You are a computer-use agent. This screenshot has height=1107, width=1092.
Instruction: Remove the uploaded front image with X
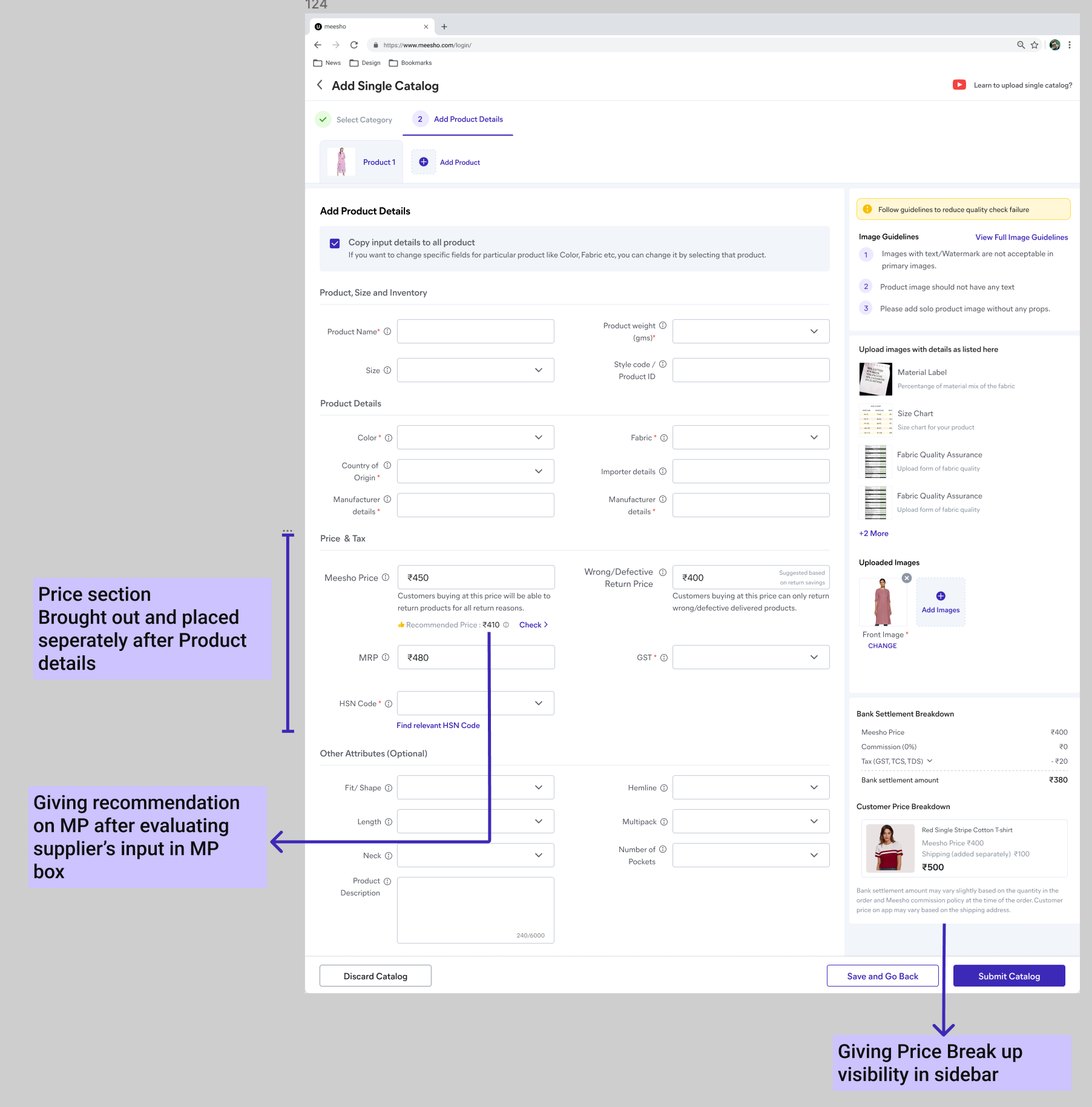(907, 578)
